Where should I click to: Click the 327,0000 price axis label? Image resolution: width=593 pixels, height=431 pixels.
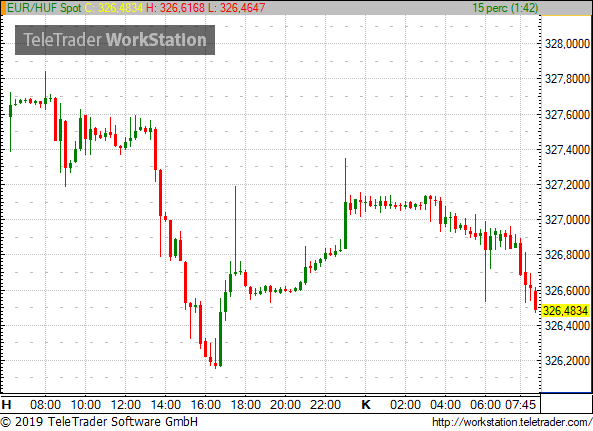(x=567, y=220)
